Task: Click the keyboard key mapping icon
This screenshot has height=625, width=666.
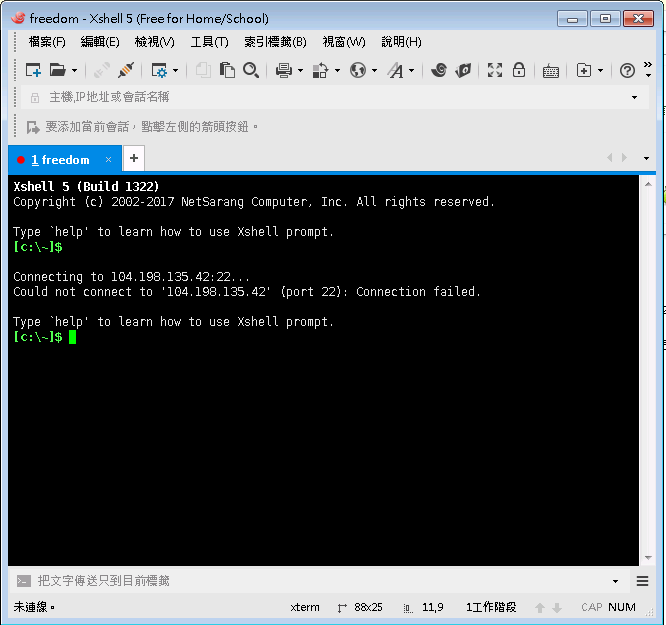Action: pyautogui.click(x=550, y=71)
